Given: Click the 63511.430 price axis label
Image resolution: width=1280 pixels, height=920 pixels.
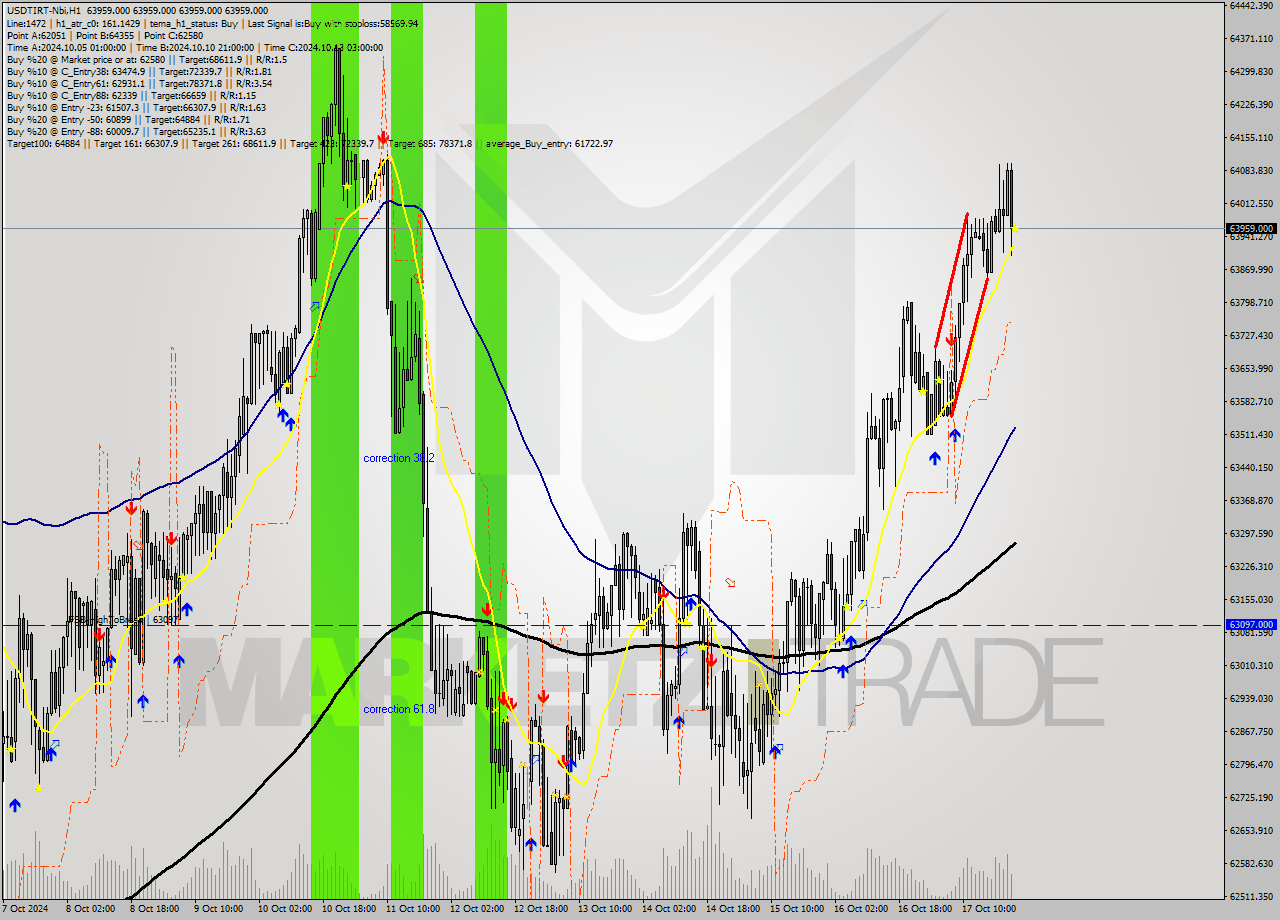Looking at the screenshot, I should click(1251, 435).
